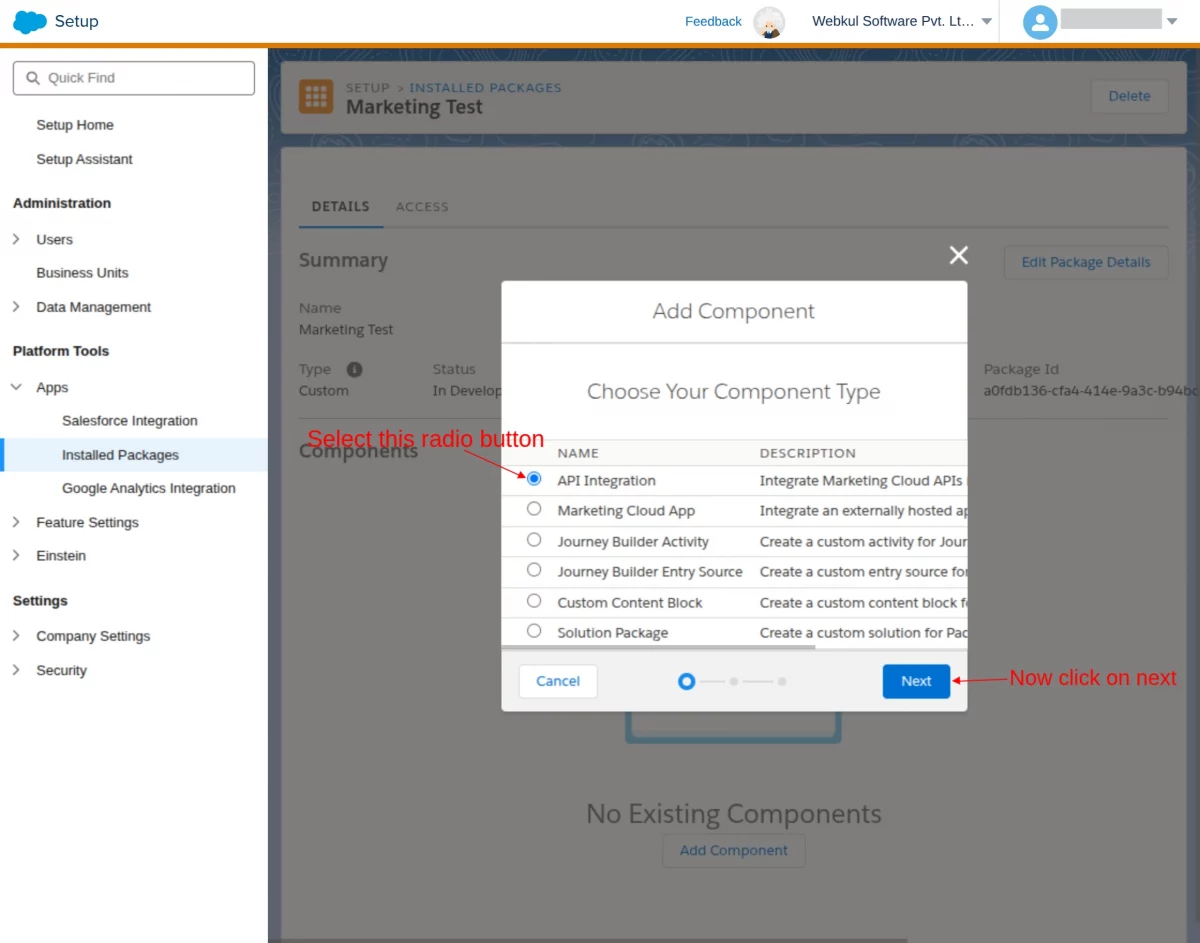Select the Journey Builder Entry Source radio button

click(534, 570)
